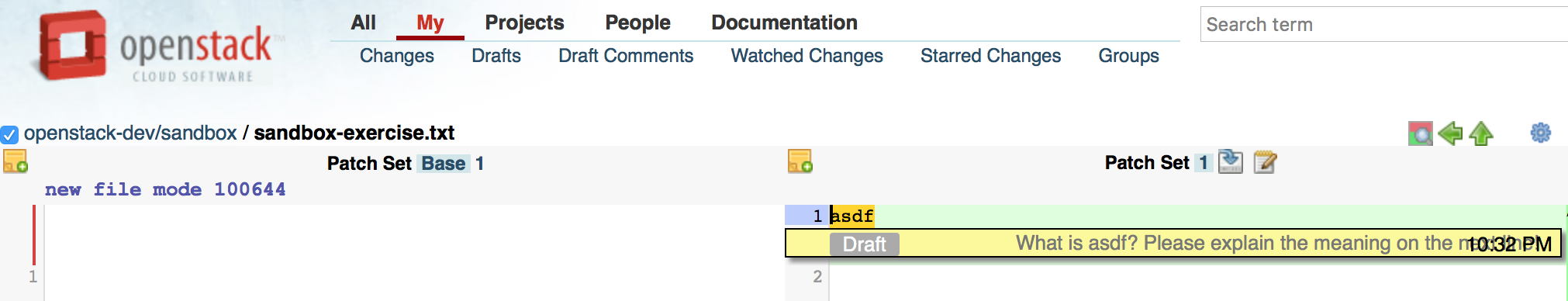Open the Watched Changes link
This screenshot has height=301, width=1568.
coord(806,56)
